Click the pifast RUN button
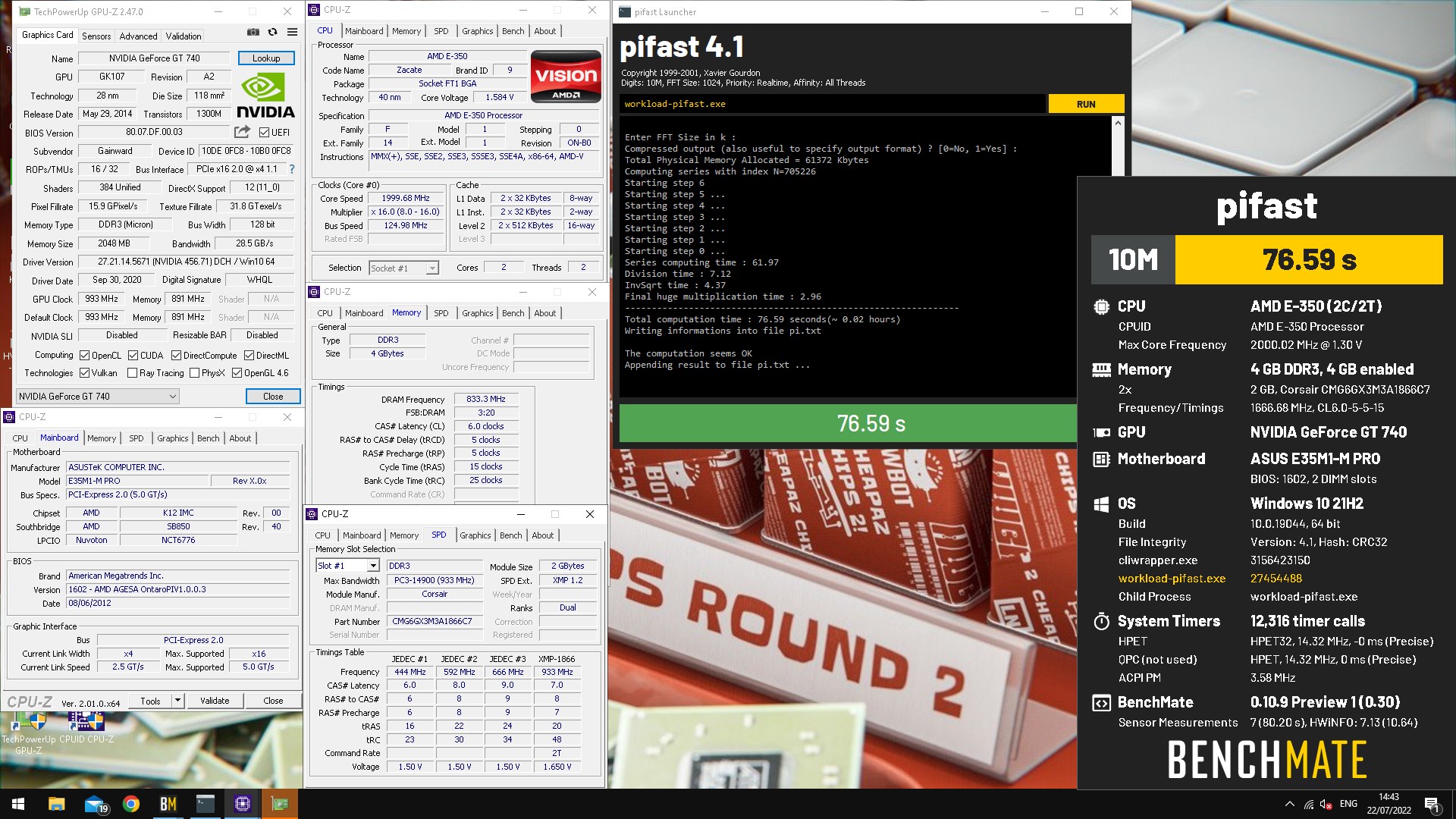 pyautogui.click(x=1086, y=104)
